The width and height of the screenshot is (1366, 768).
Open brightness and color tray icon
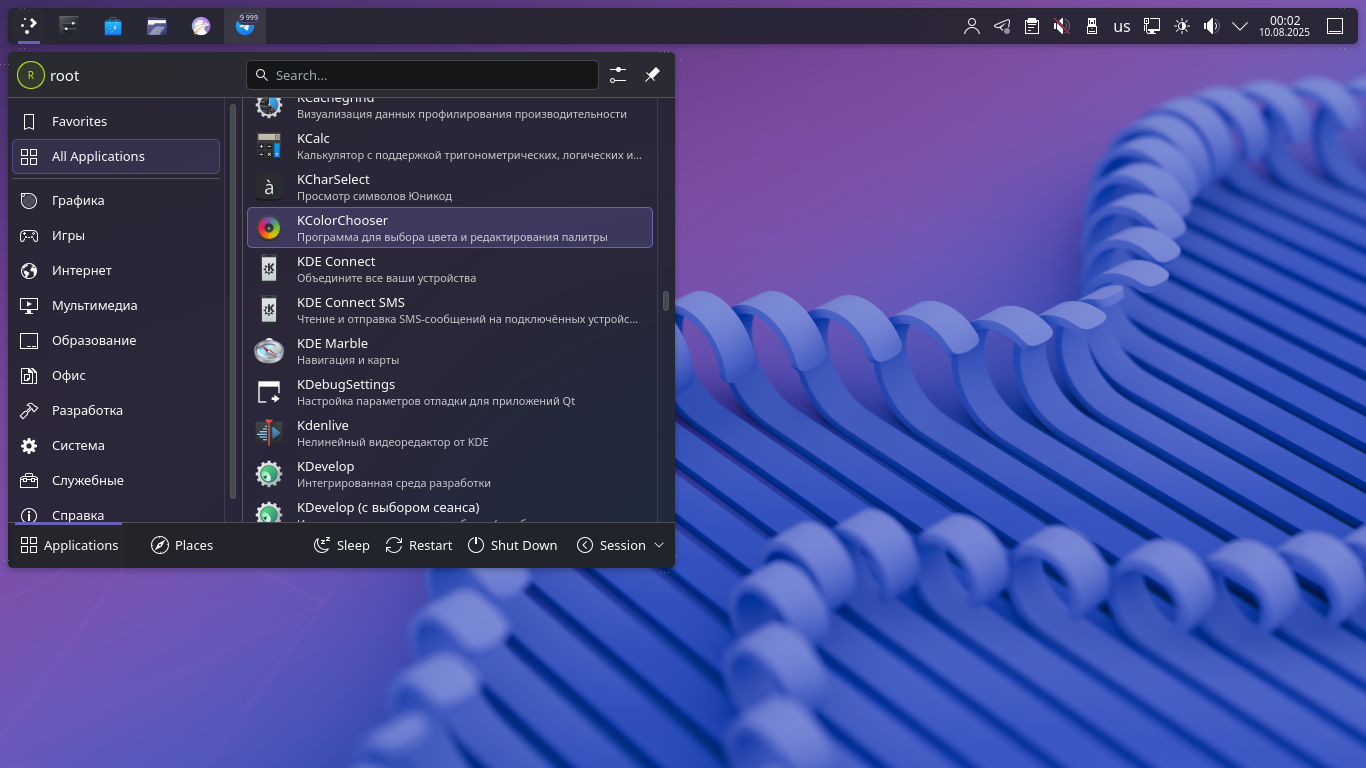pyautogui.click(x=1182, y=27)
